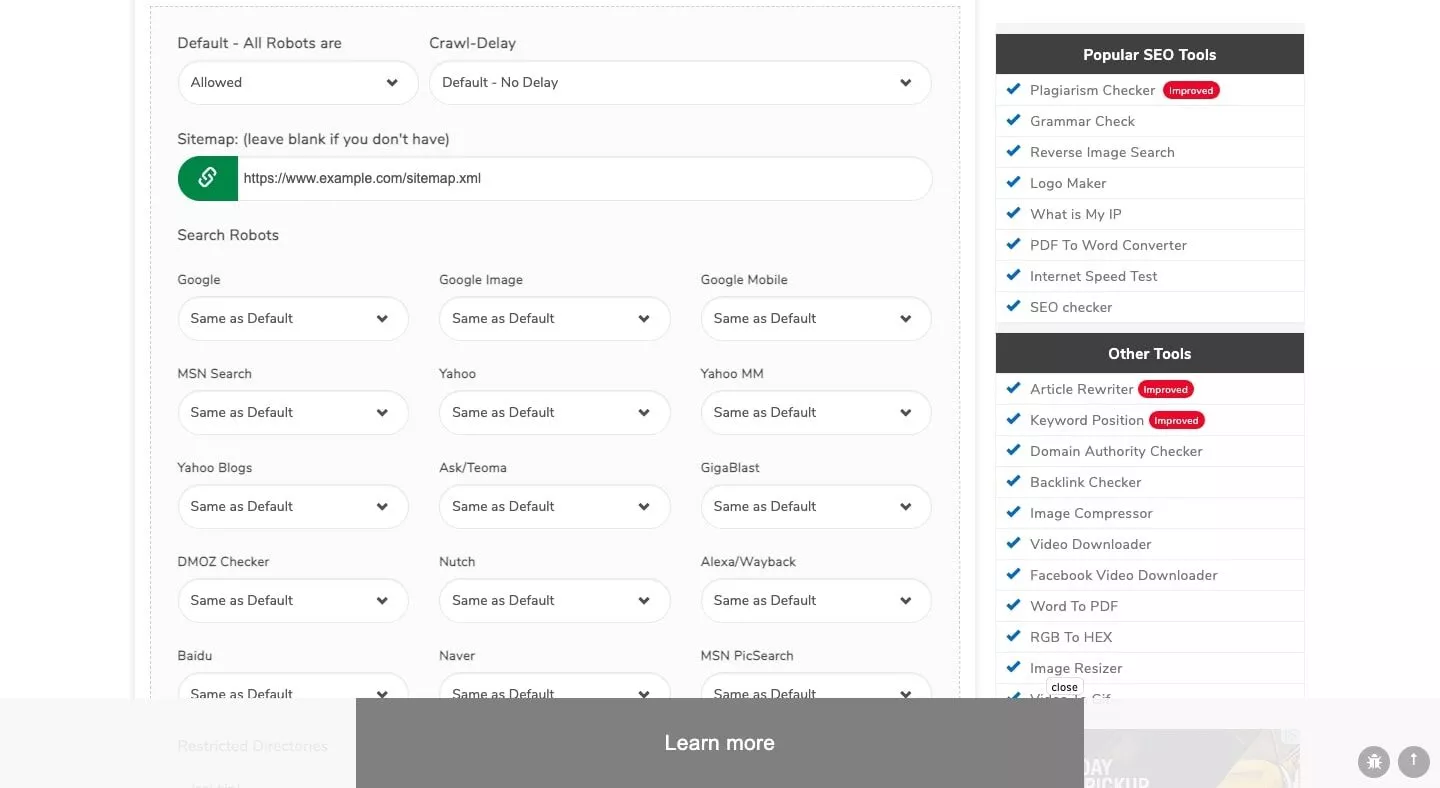The height and width of the screenshot is (788, 1440).
Task: Click the Learn more button
Action: point(719,742)
